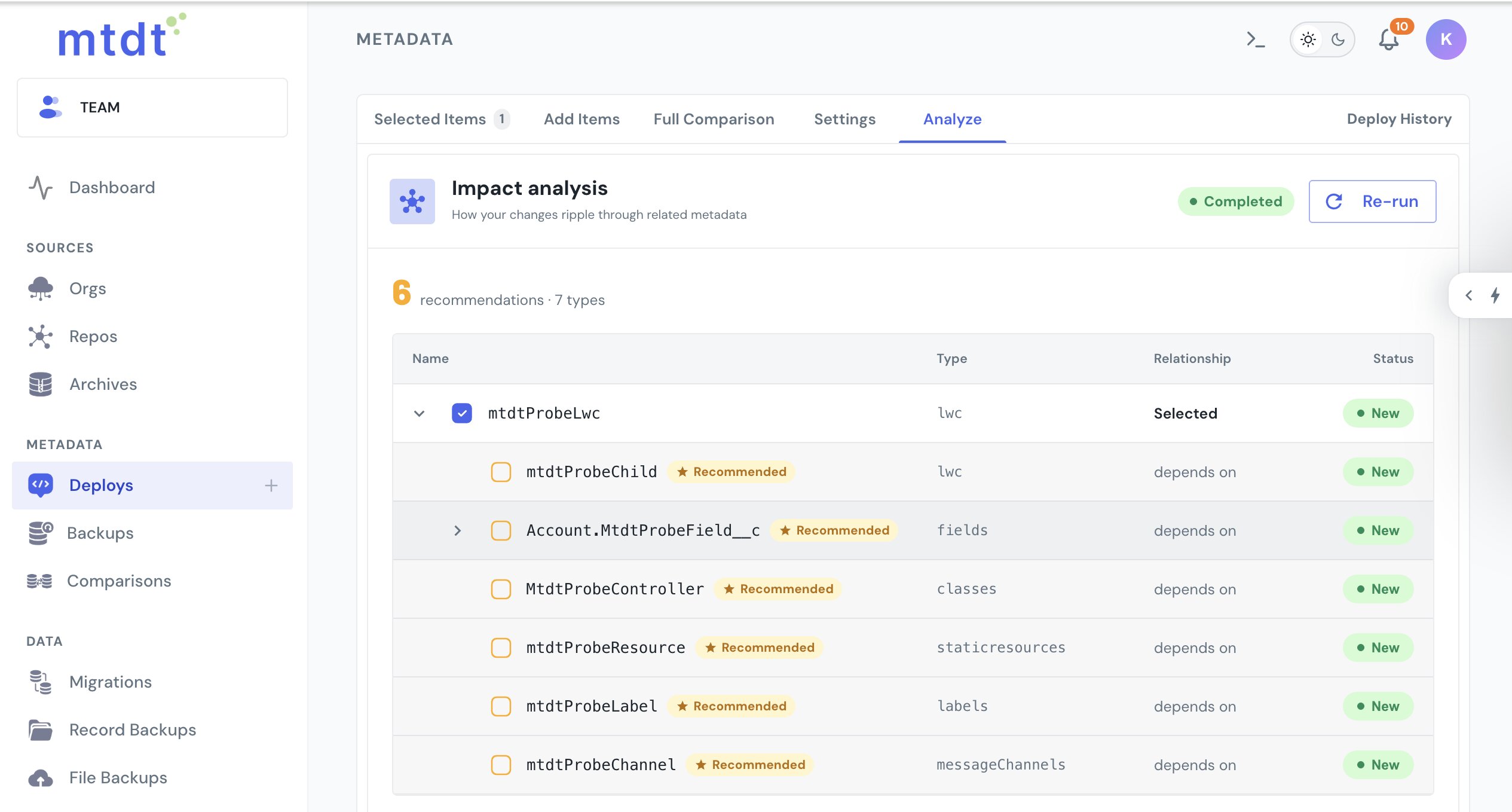
Task: Click the Name column header
Action: 430,358
